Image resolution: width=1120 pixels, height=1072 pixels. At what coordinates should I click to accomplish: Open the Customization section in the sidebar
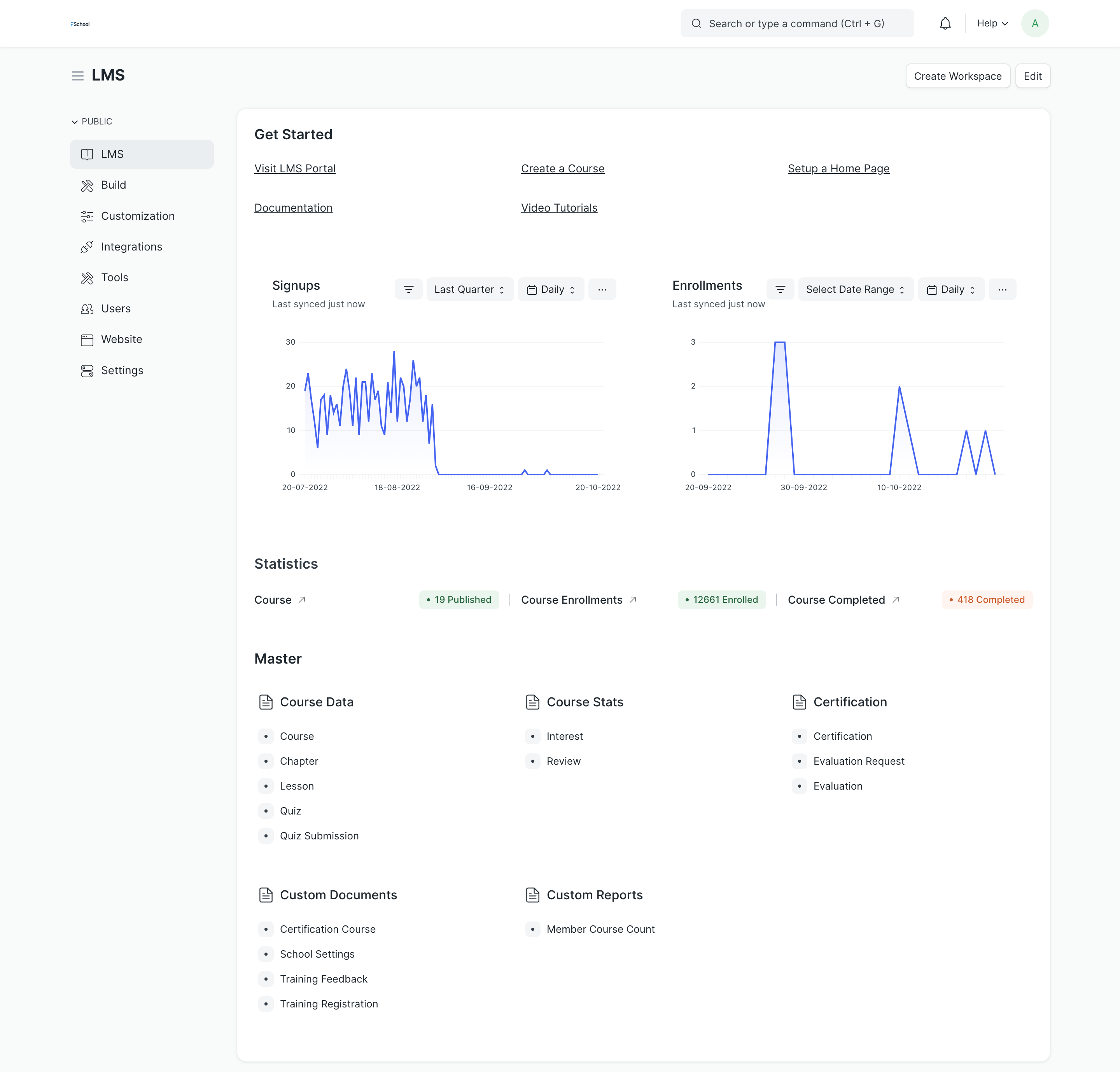point(138,216)
